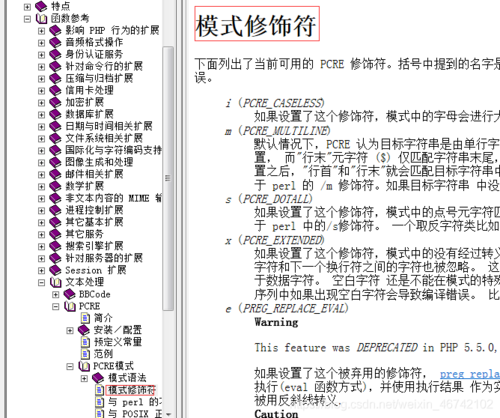Image resolution: width=500 pixels, height=418 pixels.
Task: Click the open book icon next to 文本处理
Action: 55,282
